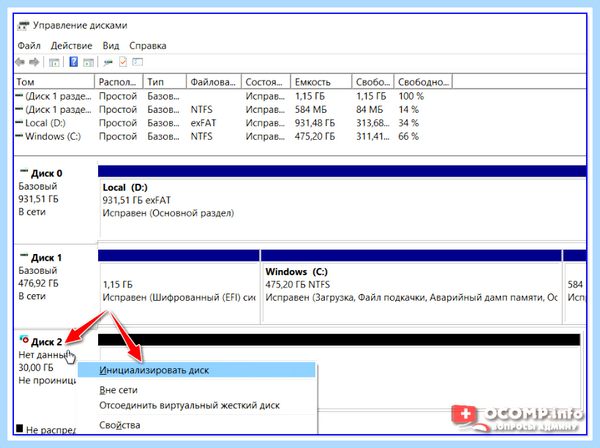Click the Диск 1 drive icon
The width and height of the screenshot is (600, 448).
pos(24,255)
